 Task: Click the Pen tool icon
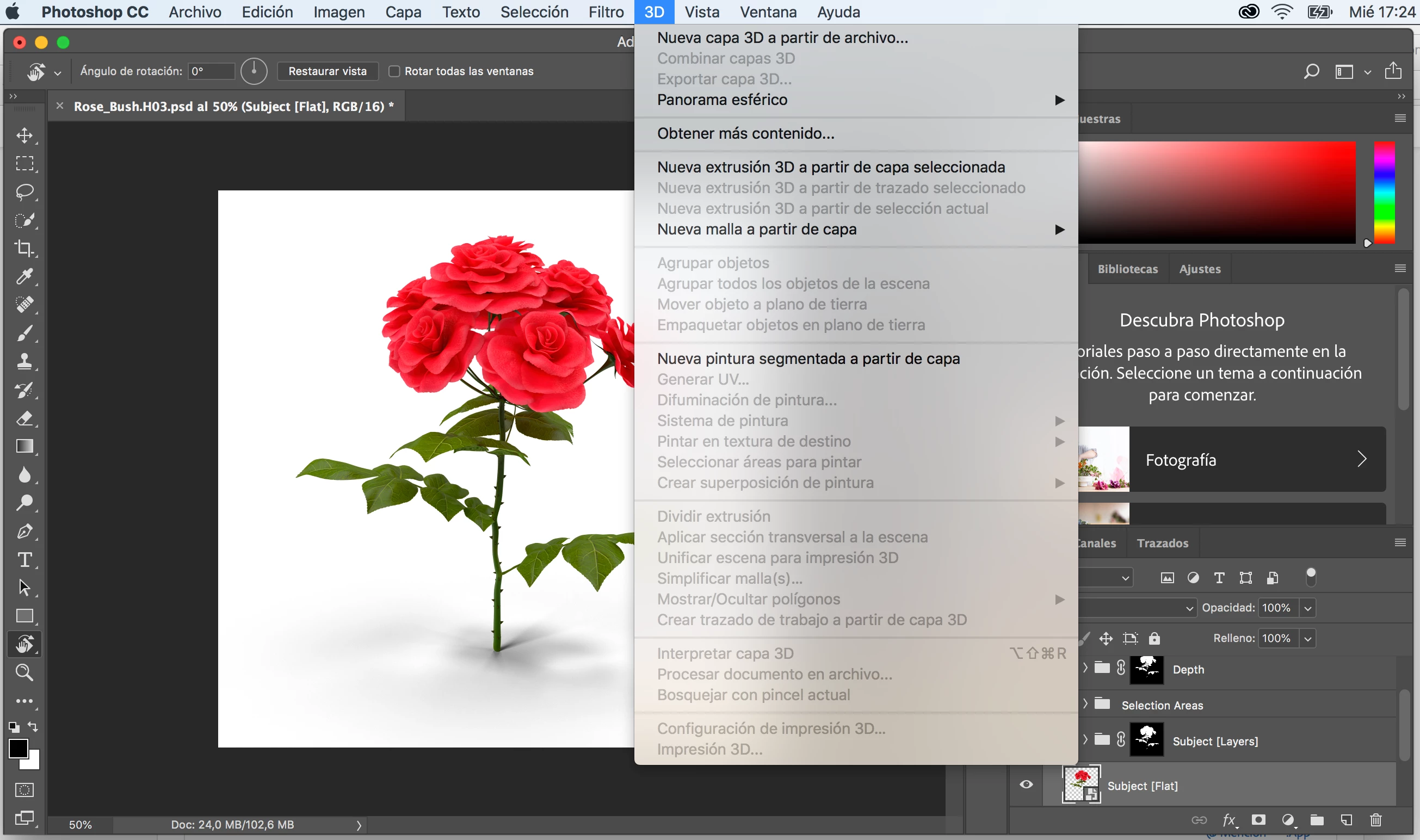pyautogui.click(x=24, y=532)
